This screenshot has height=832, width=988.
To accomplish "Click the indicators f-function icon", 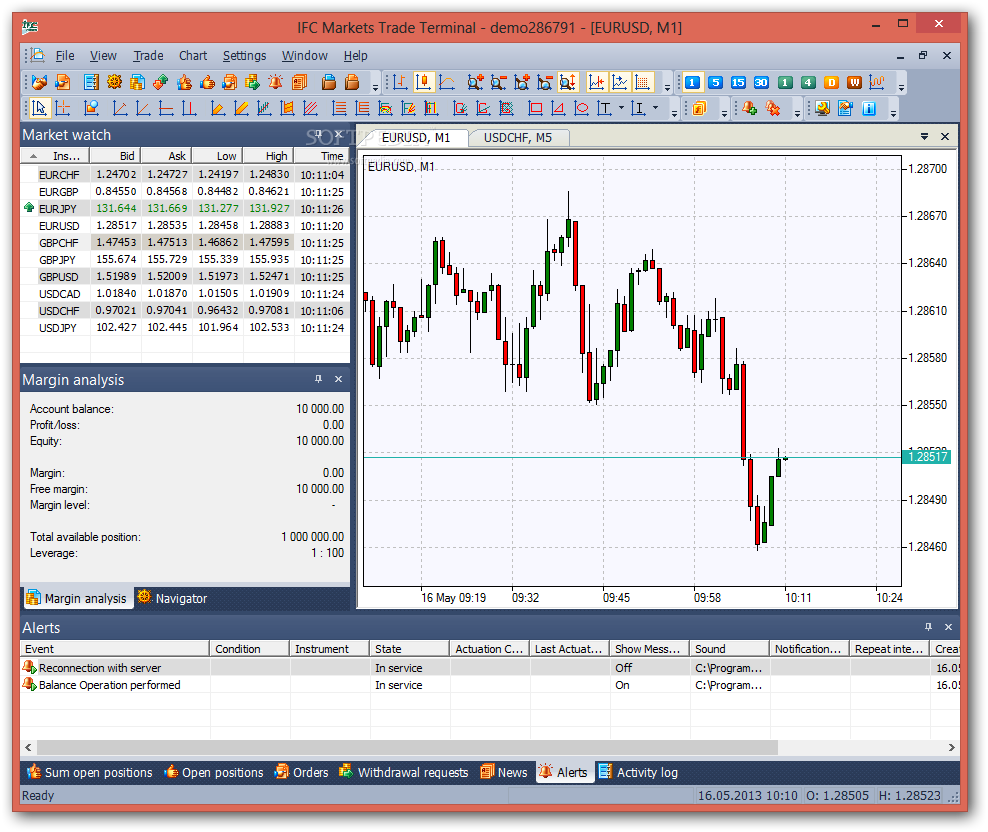I will [x=699, y=109].
